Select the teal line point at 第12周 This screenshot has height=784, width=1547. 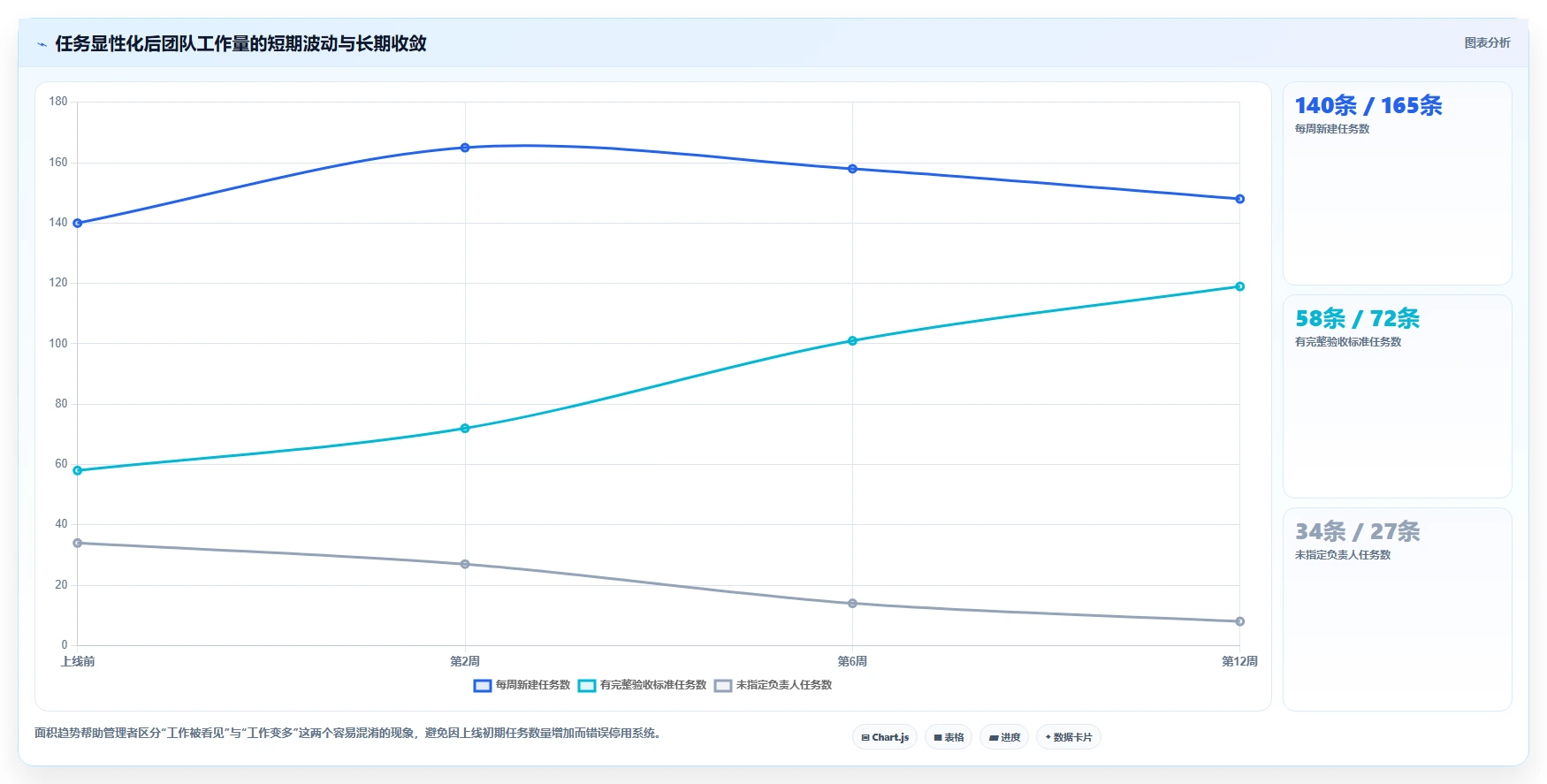[x=1239, y=286]
